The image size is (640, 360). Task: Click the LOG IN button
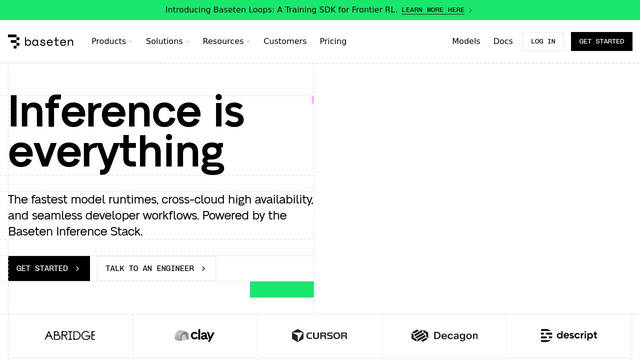[543, 41]
